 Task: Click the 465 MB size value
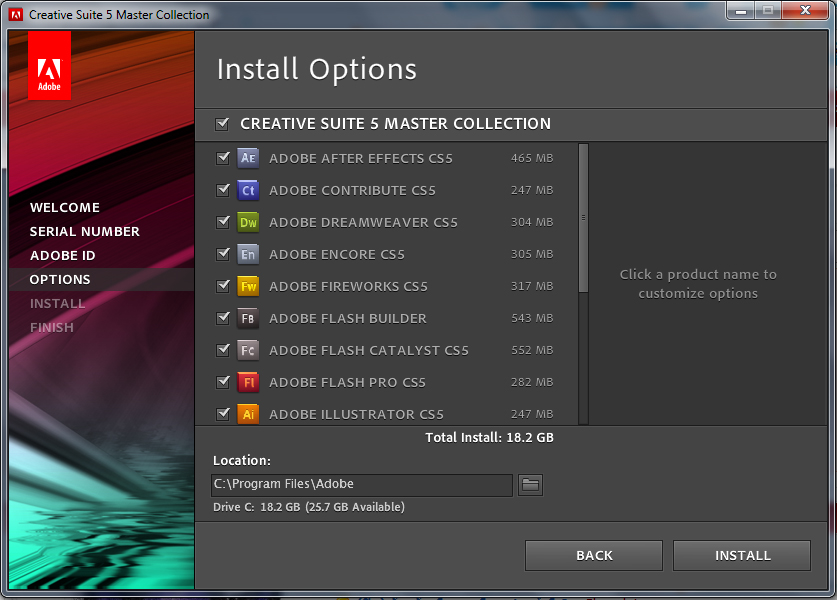coord(532,158)
